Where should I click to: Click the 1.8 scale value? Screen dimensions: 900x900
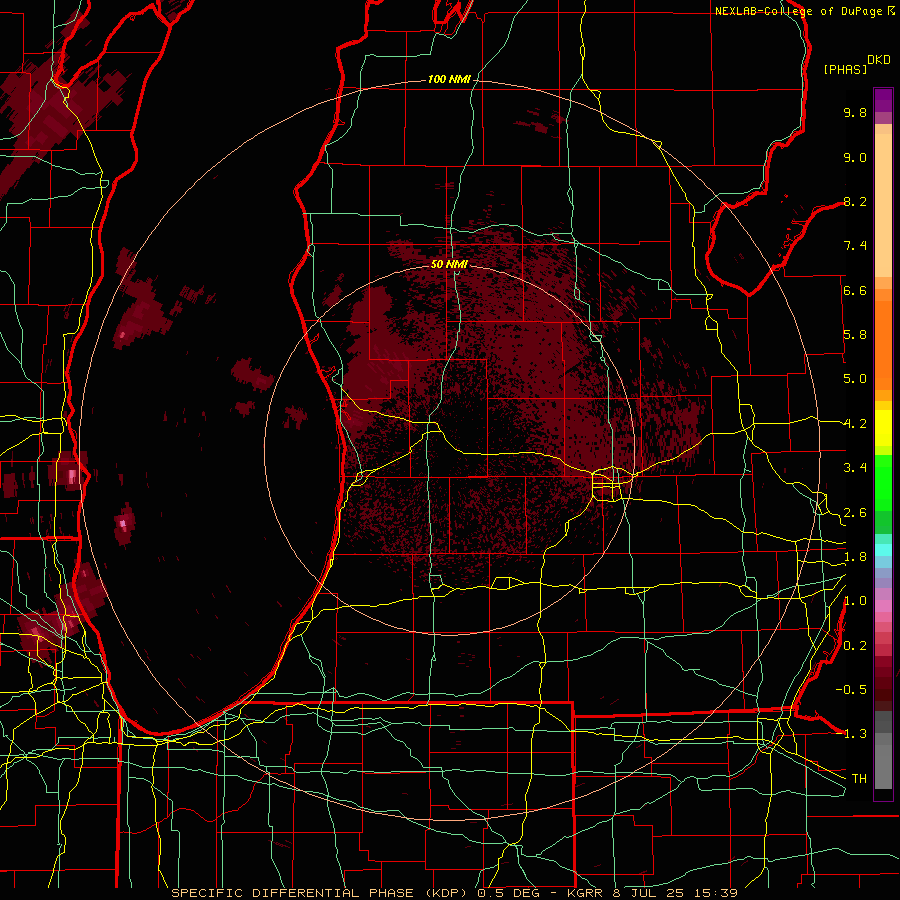855,557
